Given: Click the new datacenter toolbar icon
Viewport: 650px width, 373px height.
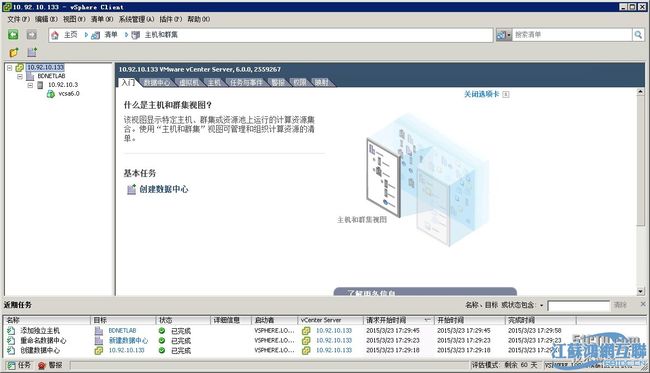Looking at the screenshot, I should pyautogui.click(x=32, y=52).
